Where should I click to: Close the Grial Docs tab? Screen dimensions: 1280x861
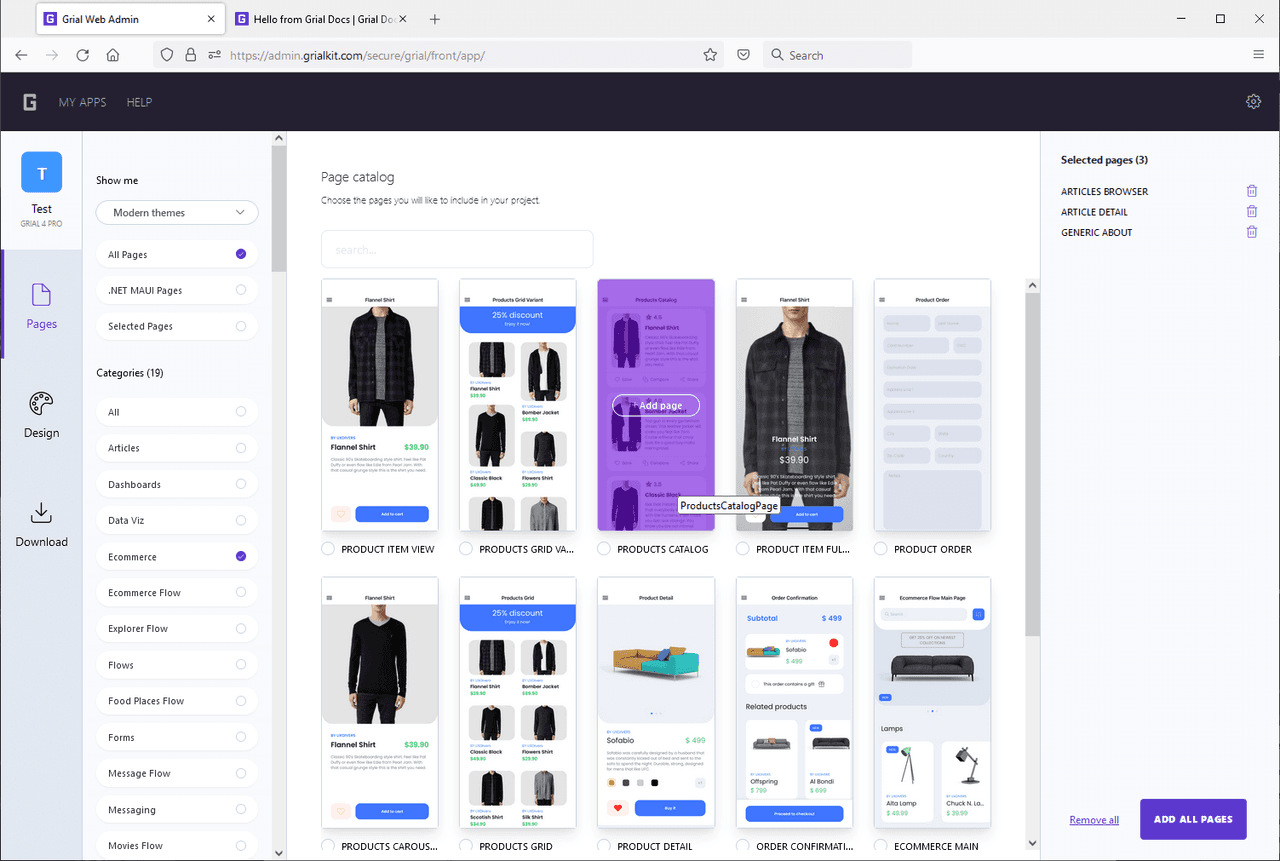[x=404, y=19]
